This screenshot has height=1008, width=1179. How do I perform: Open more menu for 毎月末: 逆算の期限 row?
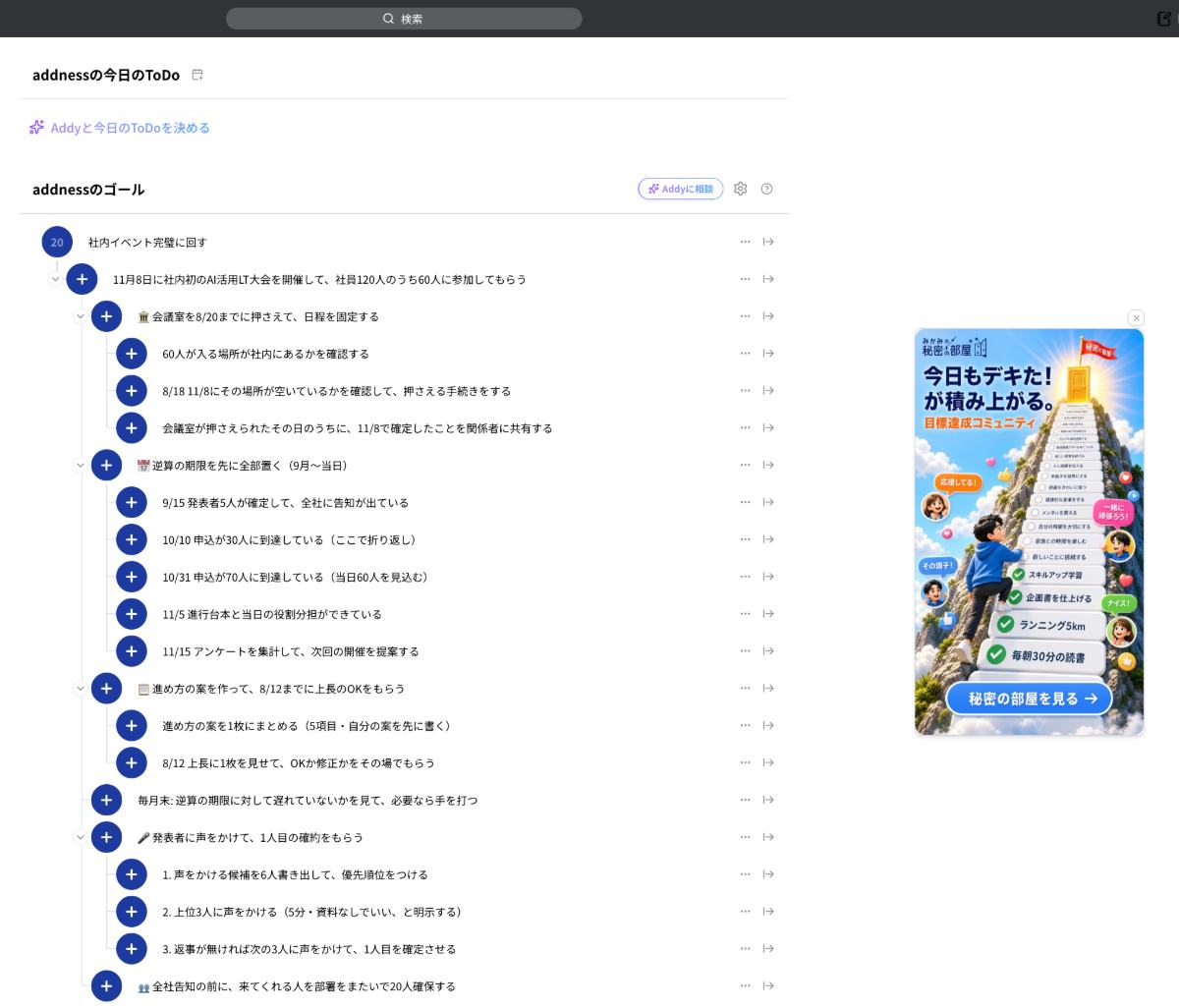tap(745, 800)
